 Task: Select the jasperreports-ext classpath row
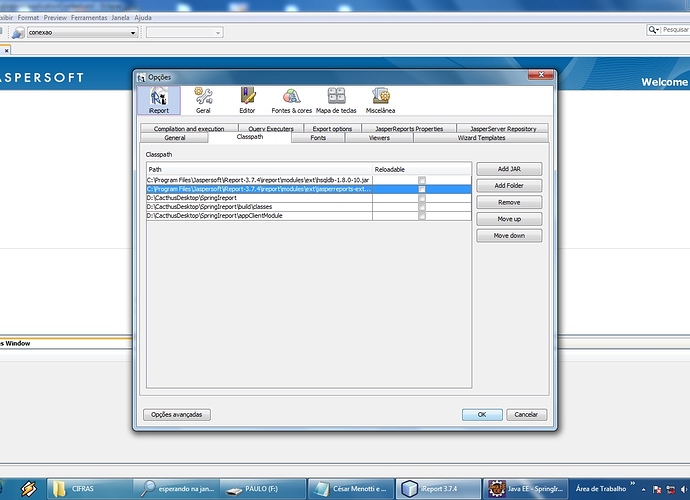[309, 189]
